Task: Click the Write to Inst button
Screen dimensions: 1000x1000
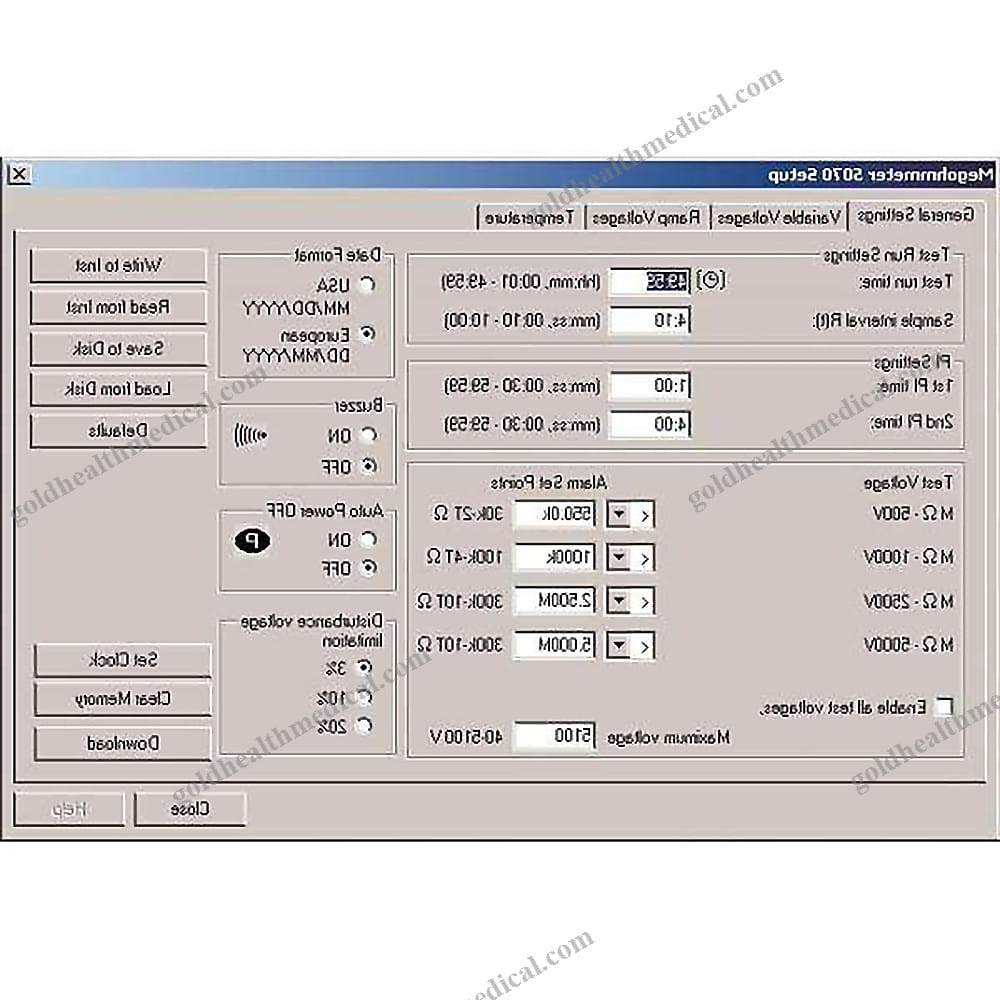Action: pos(119,265)
